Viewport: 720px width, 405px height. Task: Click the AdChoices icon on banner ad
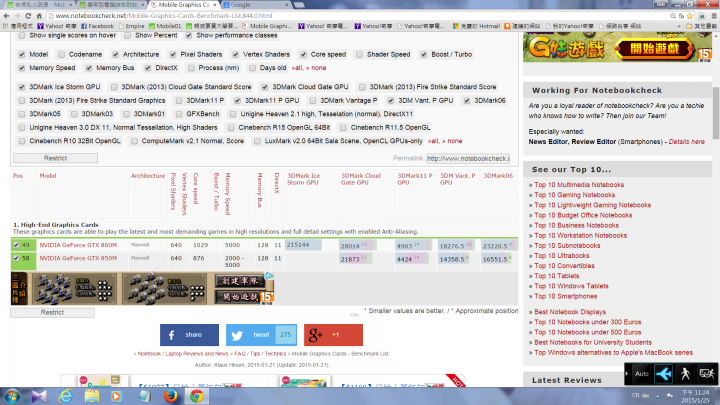coord(270,276)
